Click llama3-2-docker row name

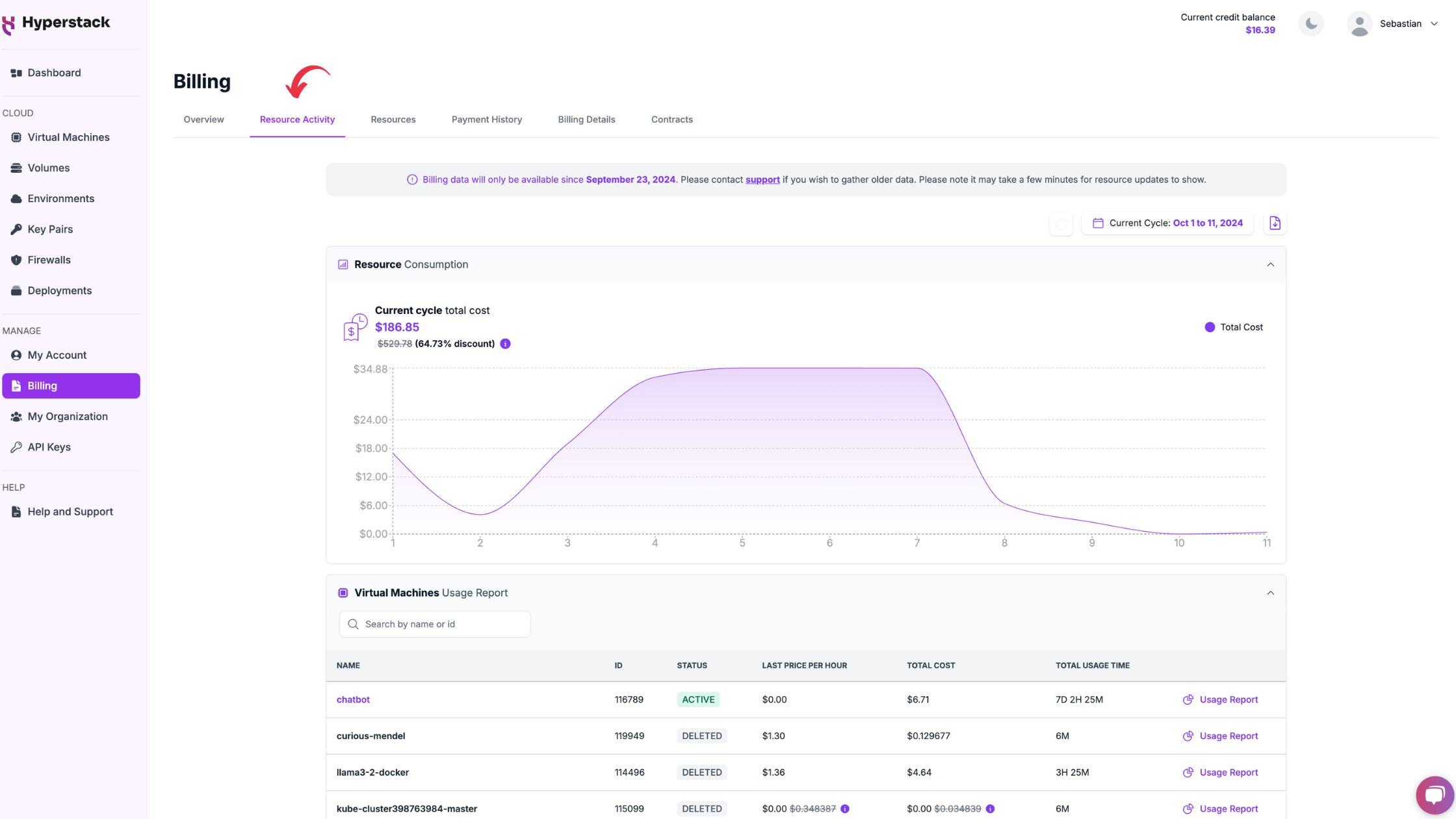pos(372,772)
